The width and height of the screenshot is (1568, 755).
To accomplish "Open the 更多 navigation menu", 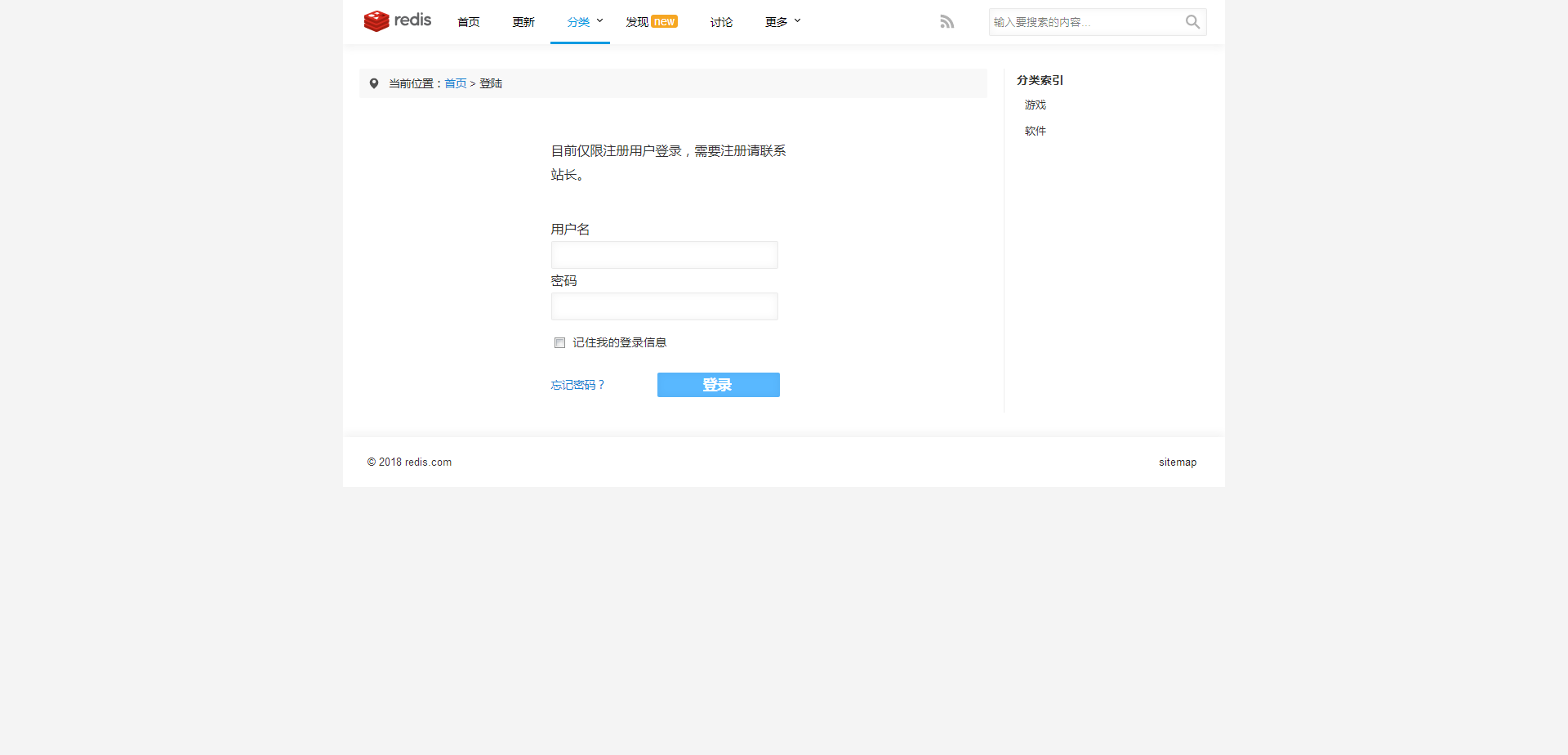I will tap(776, 22).
